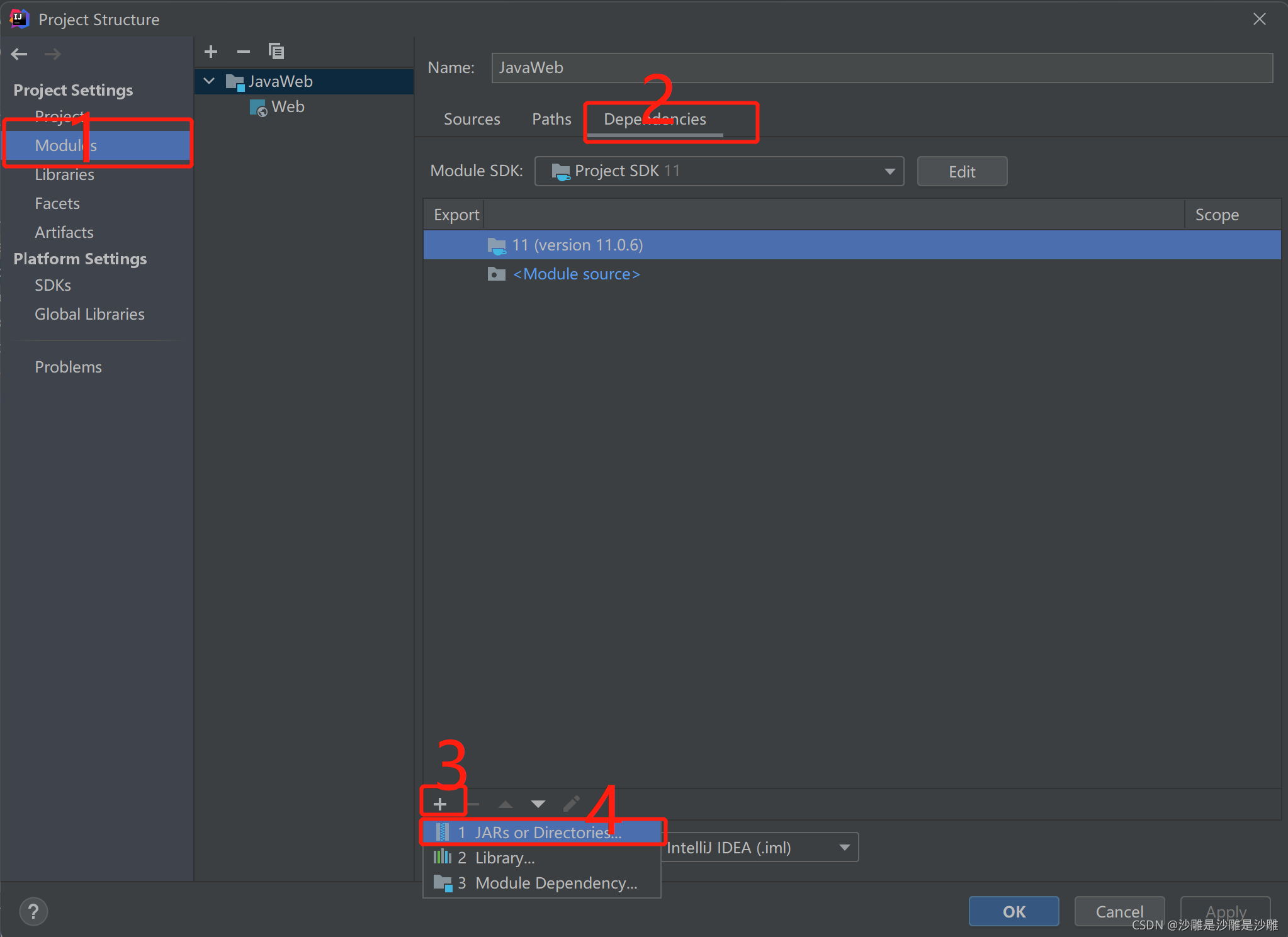Choose JARs or Directories menu entry
This screenshot has width=1288, height=937.
coord(541,832)
